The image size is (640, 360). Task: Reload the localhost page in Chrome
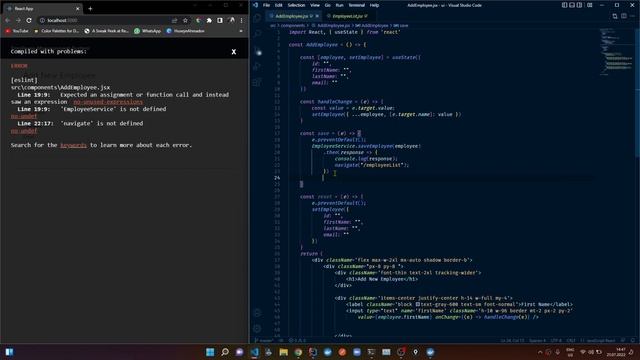pos(29,20)
